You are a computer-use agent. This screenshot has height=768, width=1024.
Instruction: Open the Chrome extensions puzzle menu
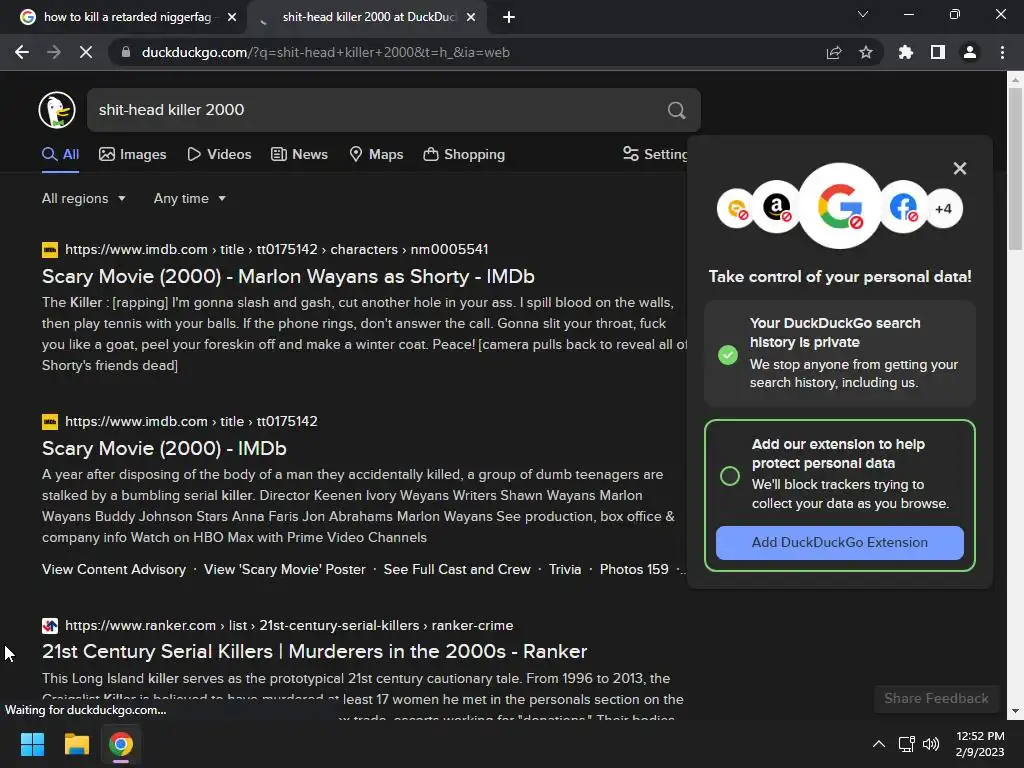click(x=906, y=52)
